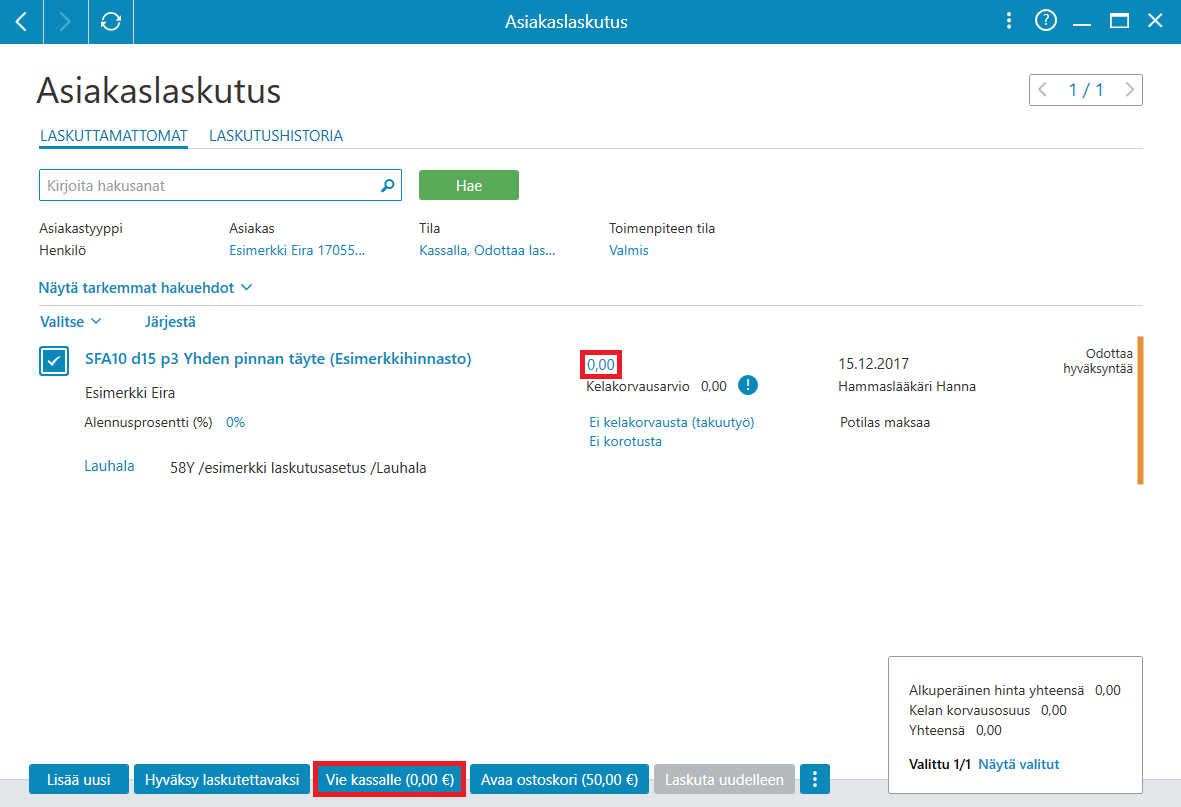The width and height of the screenshot is (1181, 807).
Task: Open the Valitse dropdown
Action: point(70,322)
